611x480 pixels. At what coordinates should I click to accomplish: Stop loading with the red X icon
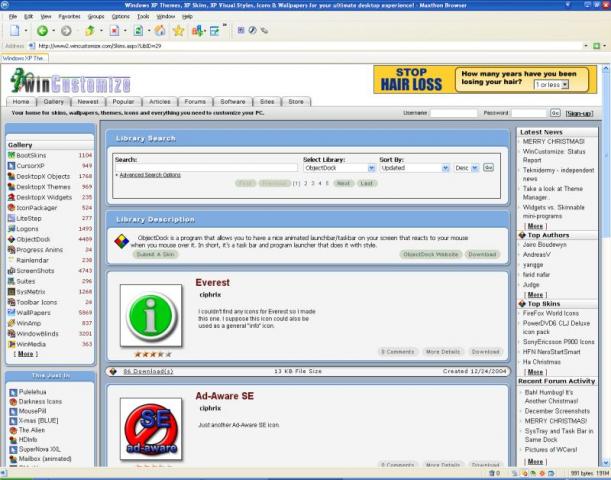pyautogui.click(x=115, y=30)
